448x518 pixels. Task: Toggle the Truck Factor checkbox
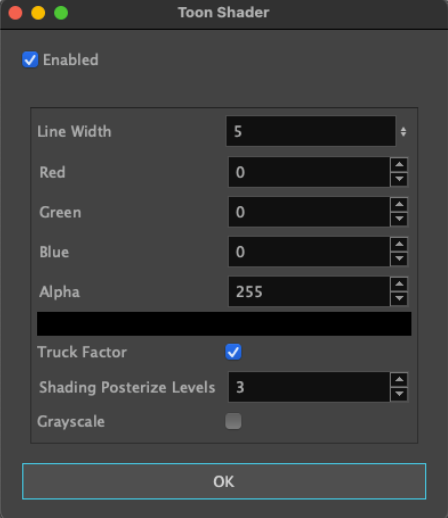coord(233,352)
